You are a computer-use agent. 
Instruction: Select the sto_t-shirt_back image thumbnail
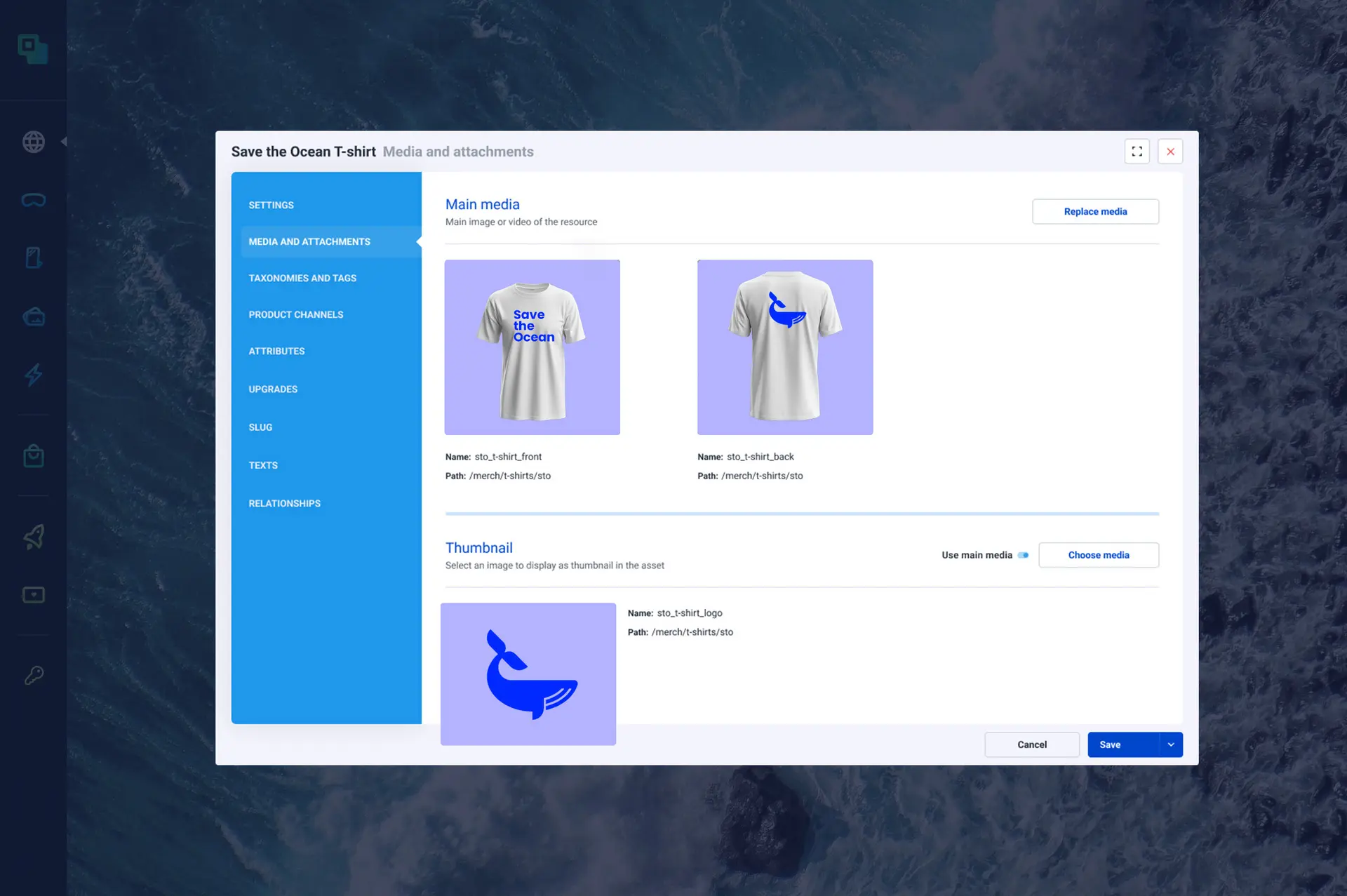[x=784, y=347]
